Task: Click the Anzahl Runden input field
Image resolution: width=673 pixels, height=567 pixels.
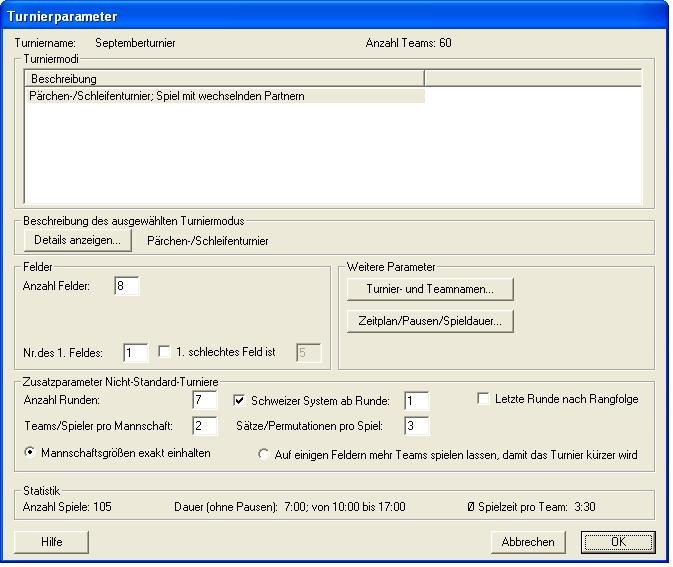Action: point(204,400)
